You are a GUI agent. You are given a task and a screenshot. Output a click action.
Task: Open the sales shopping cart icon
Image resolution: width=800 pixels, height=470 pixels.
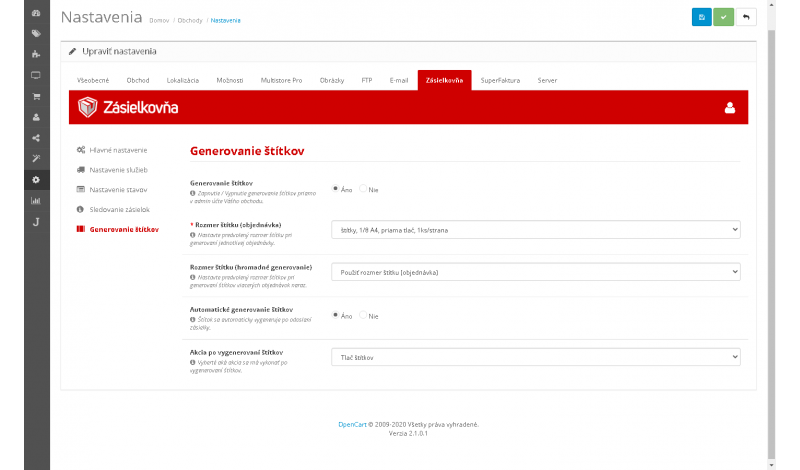pos(36,96)
